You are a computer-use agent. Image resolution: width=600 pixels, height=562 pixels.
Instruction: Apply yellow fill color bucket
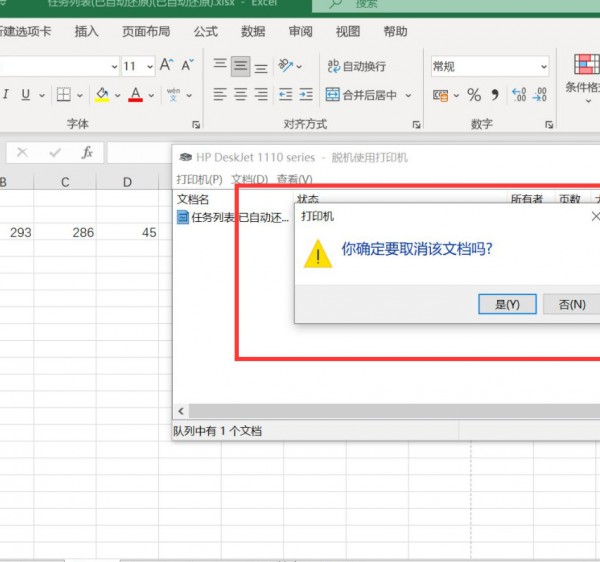(x=102, y=94)
